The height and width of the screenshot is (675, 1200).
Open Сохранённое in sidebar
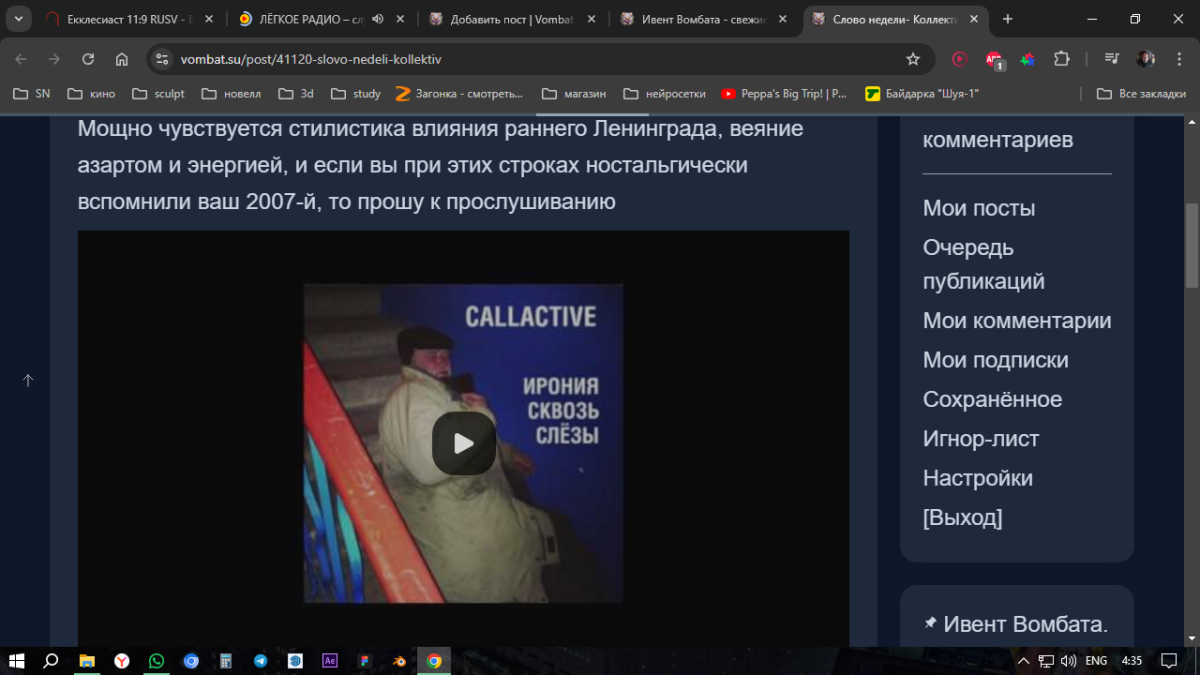pos(992,399)
